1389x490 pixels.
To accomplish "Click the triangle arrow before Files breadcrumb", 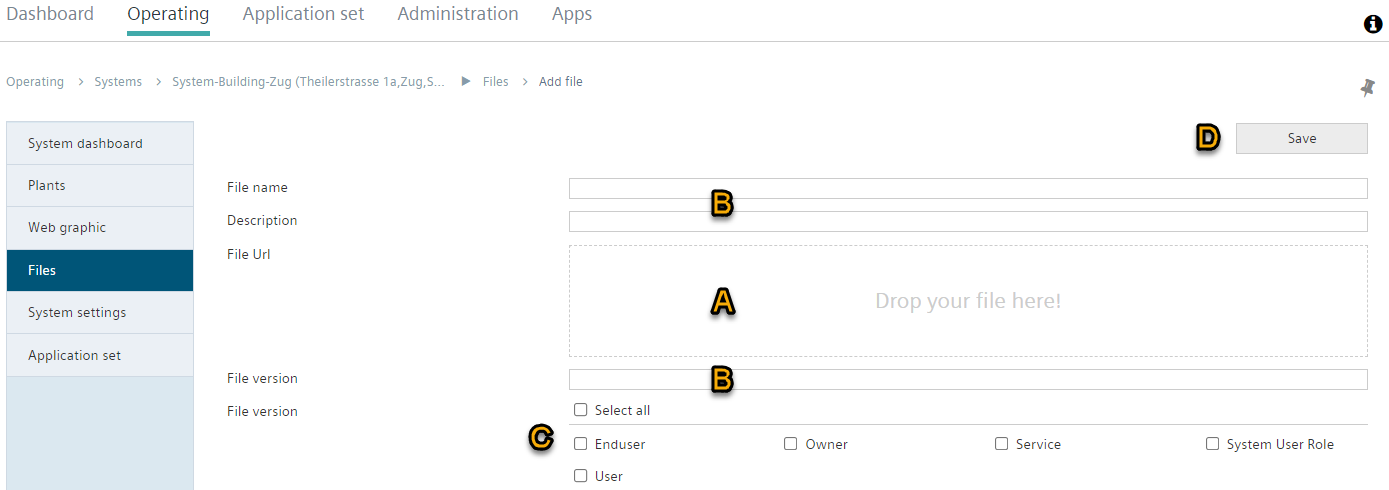I will (466, 81).
